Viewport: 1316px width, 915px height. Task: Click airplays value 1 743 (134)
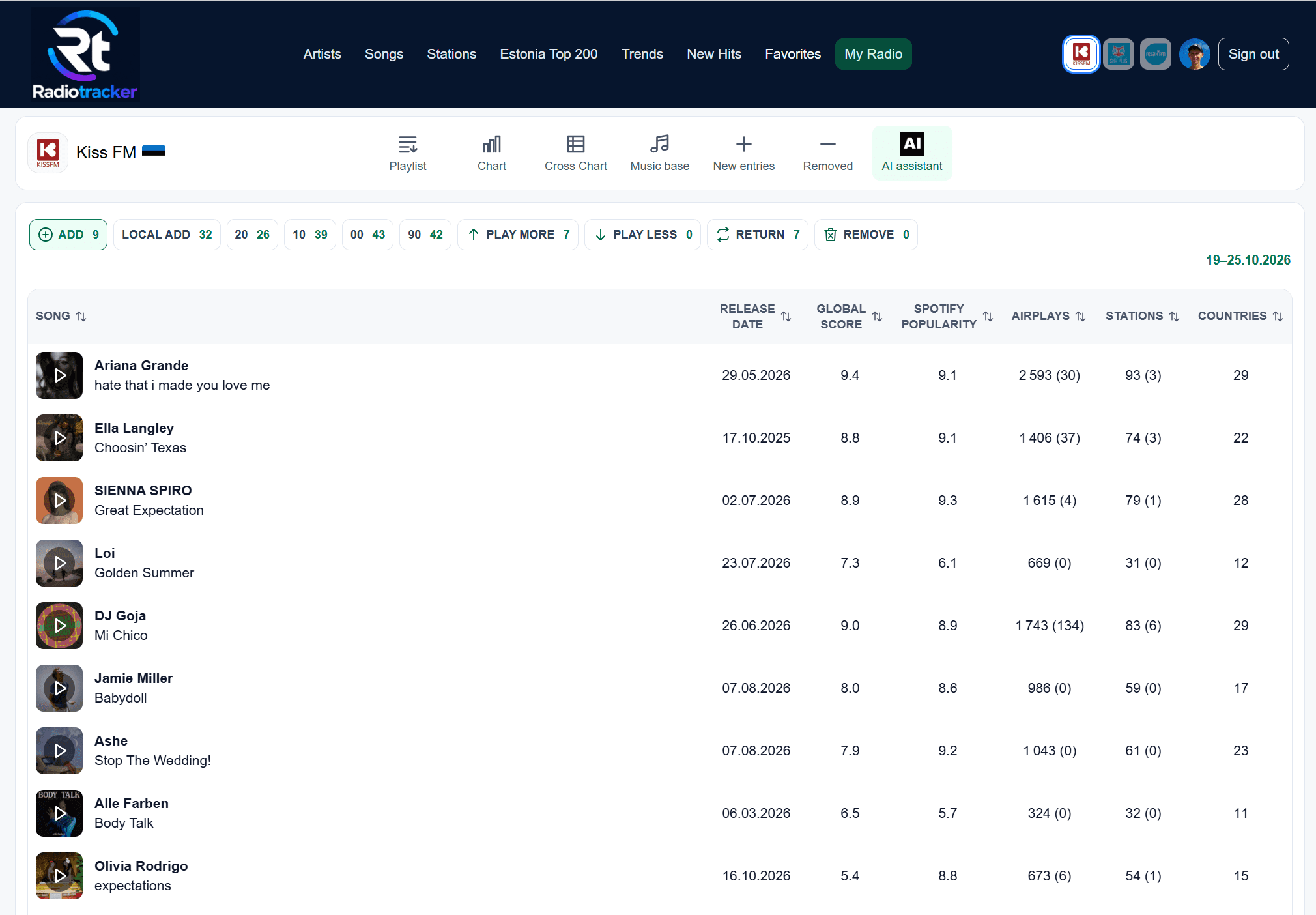[x=1050, y=626]
